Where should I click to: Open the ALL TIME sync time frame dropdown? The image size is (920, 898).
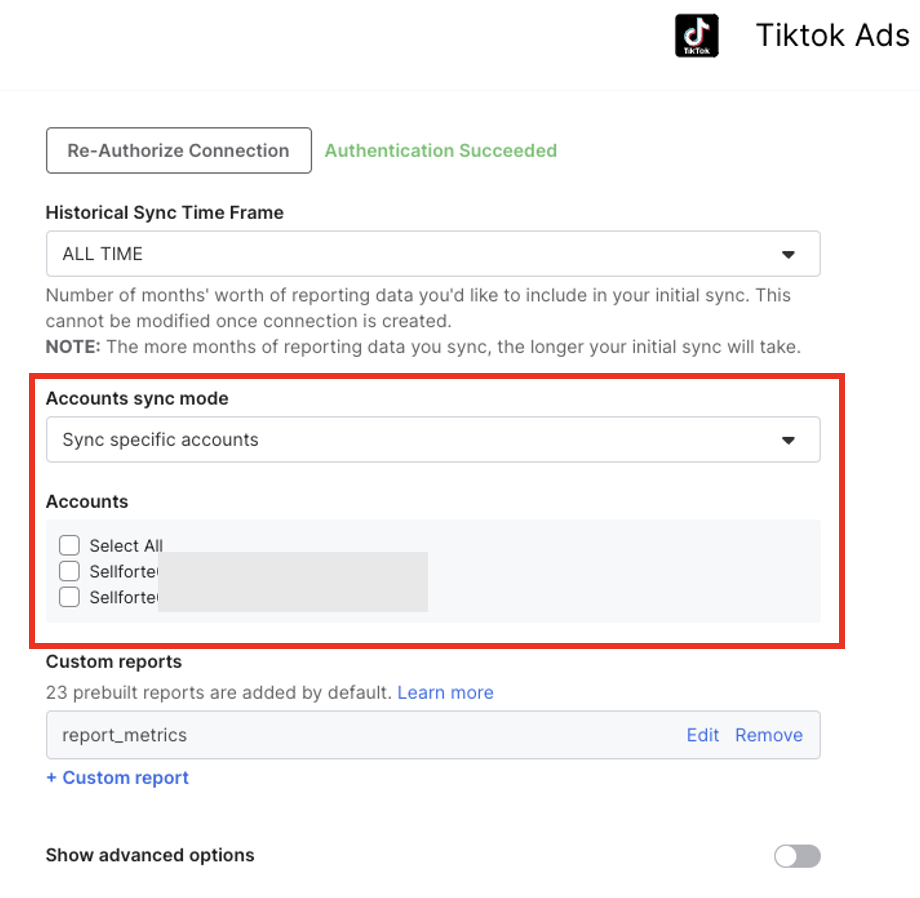[x=432, y=254]
